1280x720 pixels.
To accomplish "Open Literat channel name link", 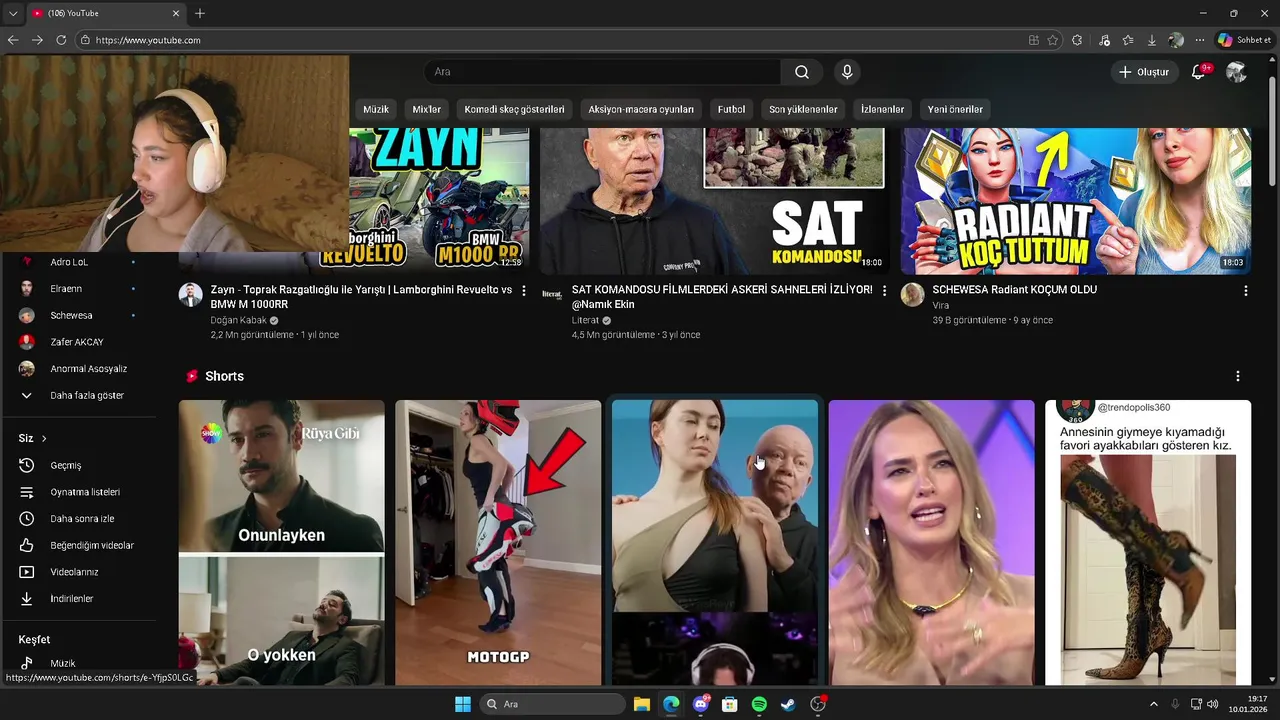I will (x=585, y=320).
